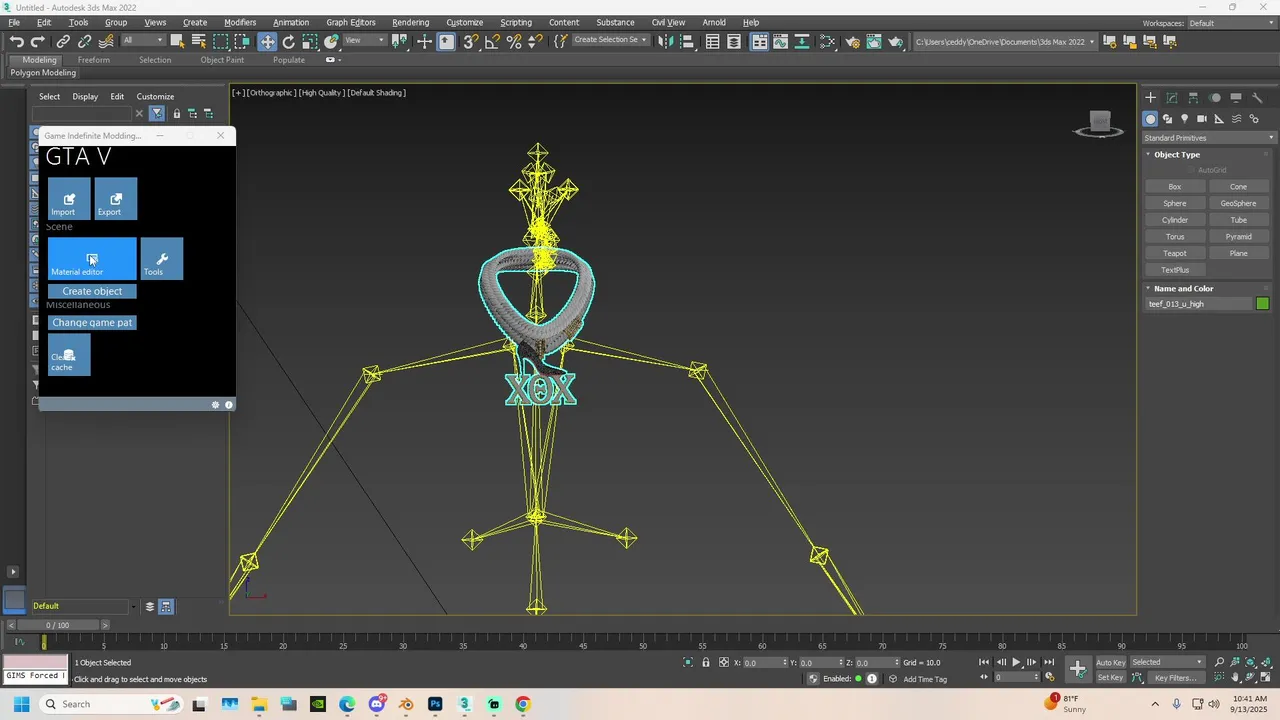Open Rendered Frame Window icon
Viewport: 1280px width, 720px height.
(x=874, y=41)
